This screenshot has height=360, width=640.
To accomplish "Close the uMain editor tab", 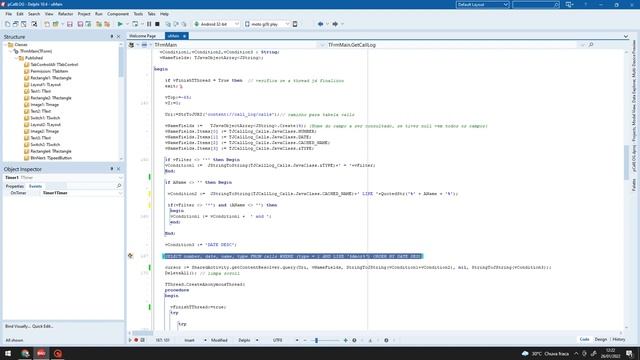I will coord(184,36).
